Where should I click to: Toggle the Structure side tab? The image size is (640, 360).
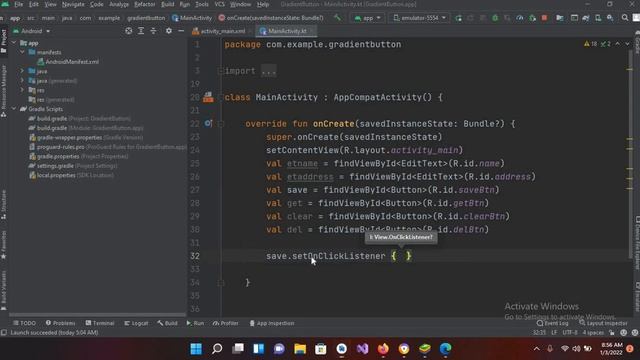(x=4, y=205)
